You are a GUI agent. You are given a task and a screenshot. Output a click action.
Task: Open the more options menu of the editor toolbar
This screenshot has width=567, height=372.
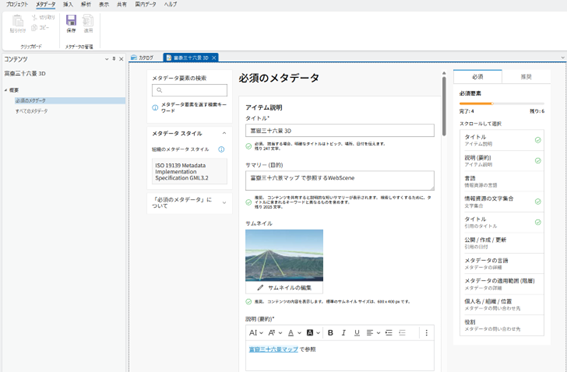[426, 333]
